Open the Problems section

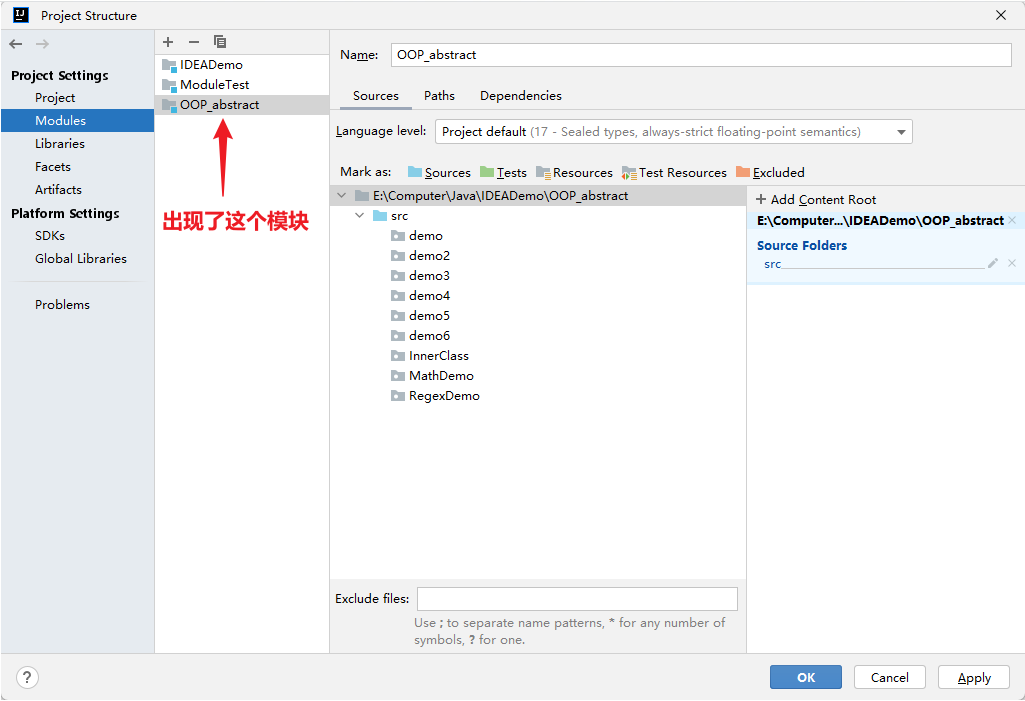(62, 305)
